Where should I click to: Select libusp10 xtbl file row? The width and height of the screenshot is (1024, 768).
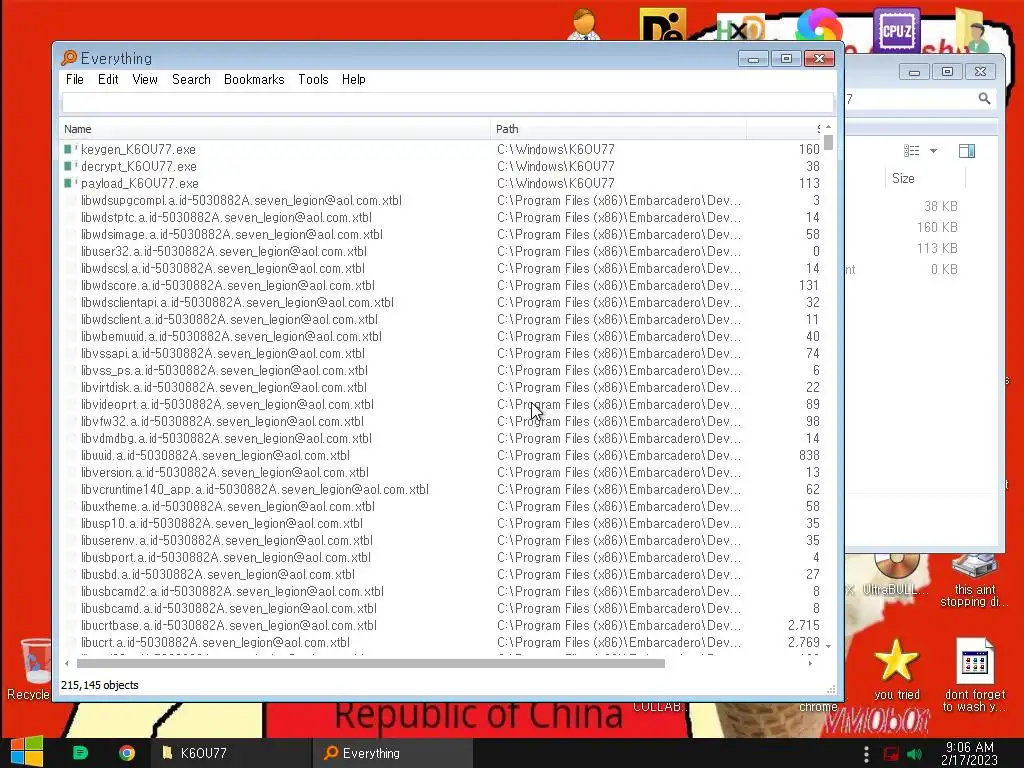pyautogui.click(x=441, y=523)
